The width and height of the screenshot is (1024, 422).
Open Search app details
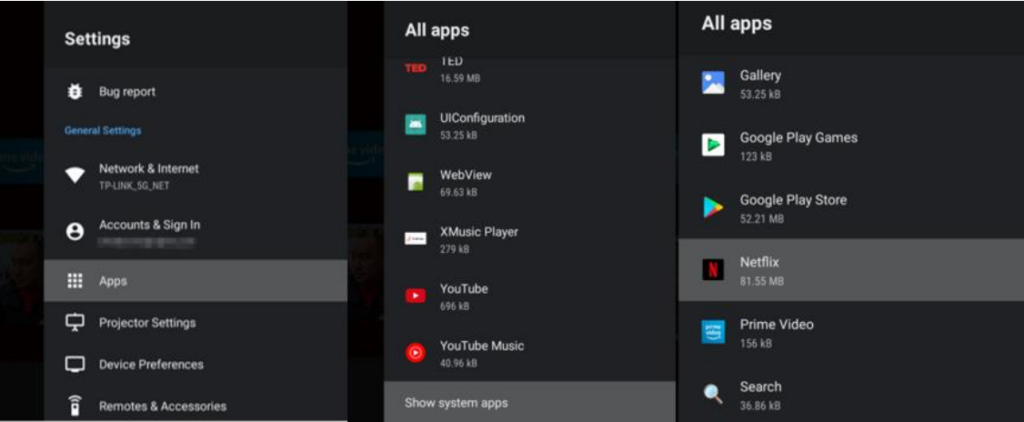tap(851, 394)
